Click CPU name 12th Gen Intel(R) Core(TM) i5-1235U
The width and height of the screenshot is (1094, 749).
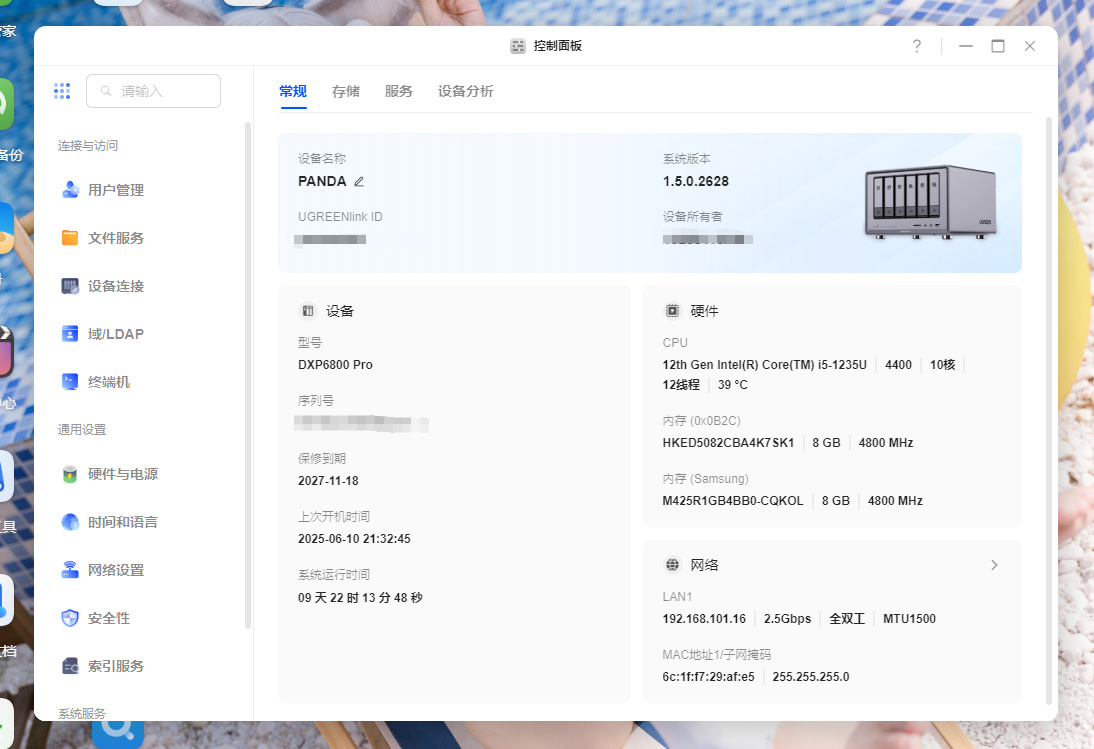pos(765,365)
